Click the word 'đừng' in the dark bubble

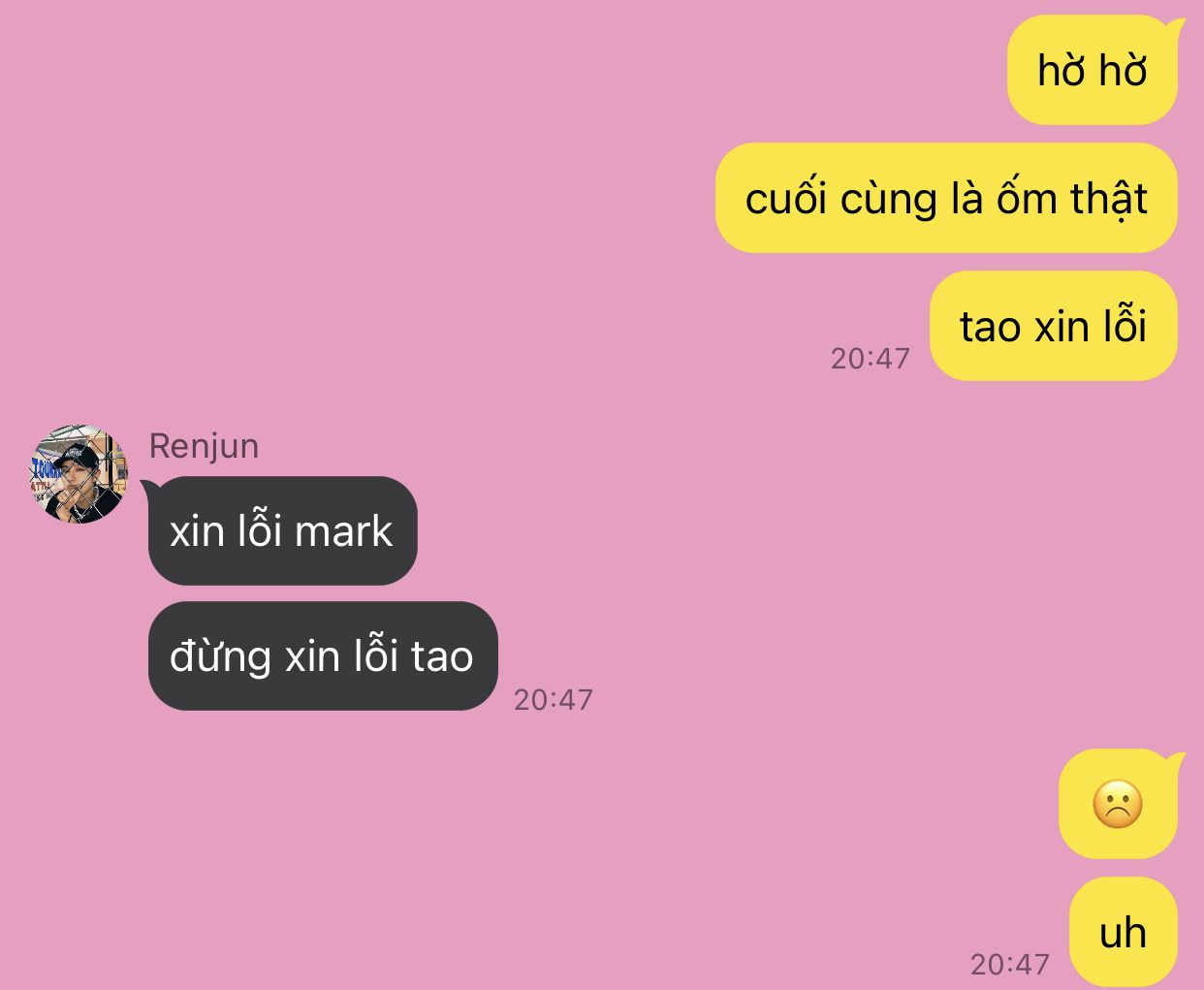220,657
